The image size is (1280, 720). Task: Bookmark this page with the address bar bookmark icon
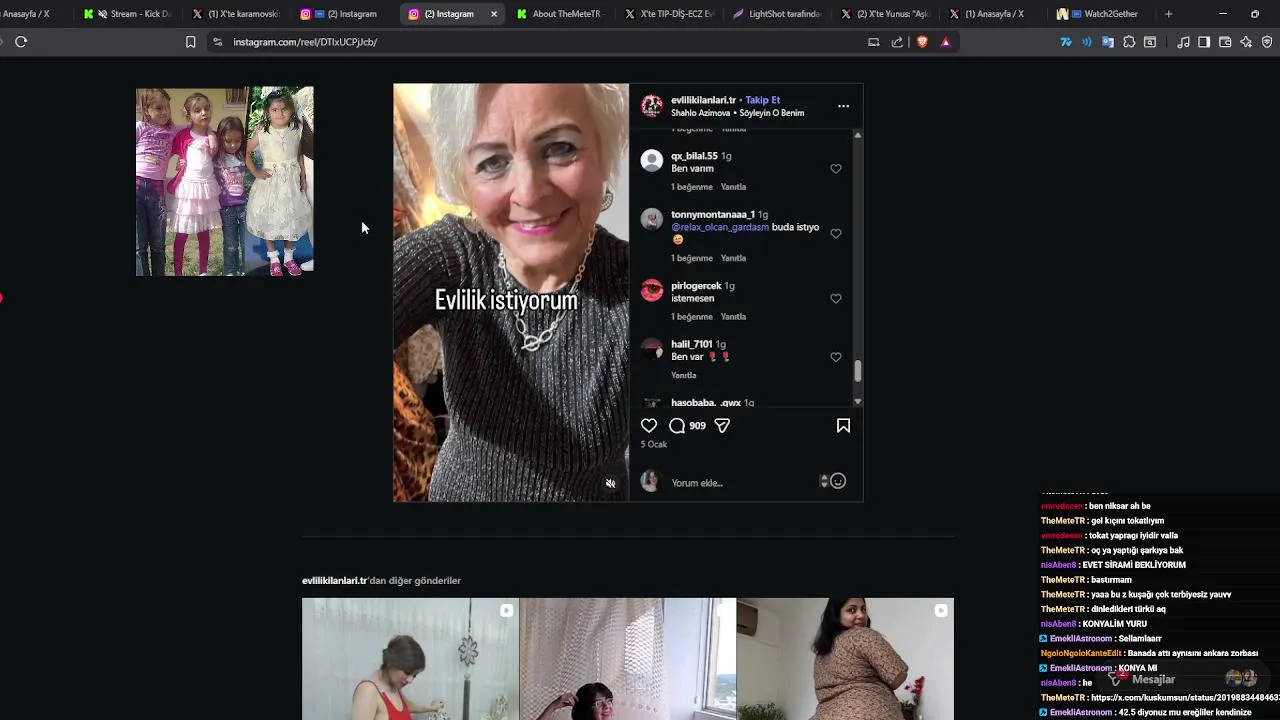coord(190,42)
